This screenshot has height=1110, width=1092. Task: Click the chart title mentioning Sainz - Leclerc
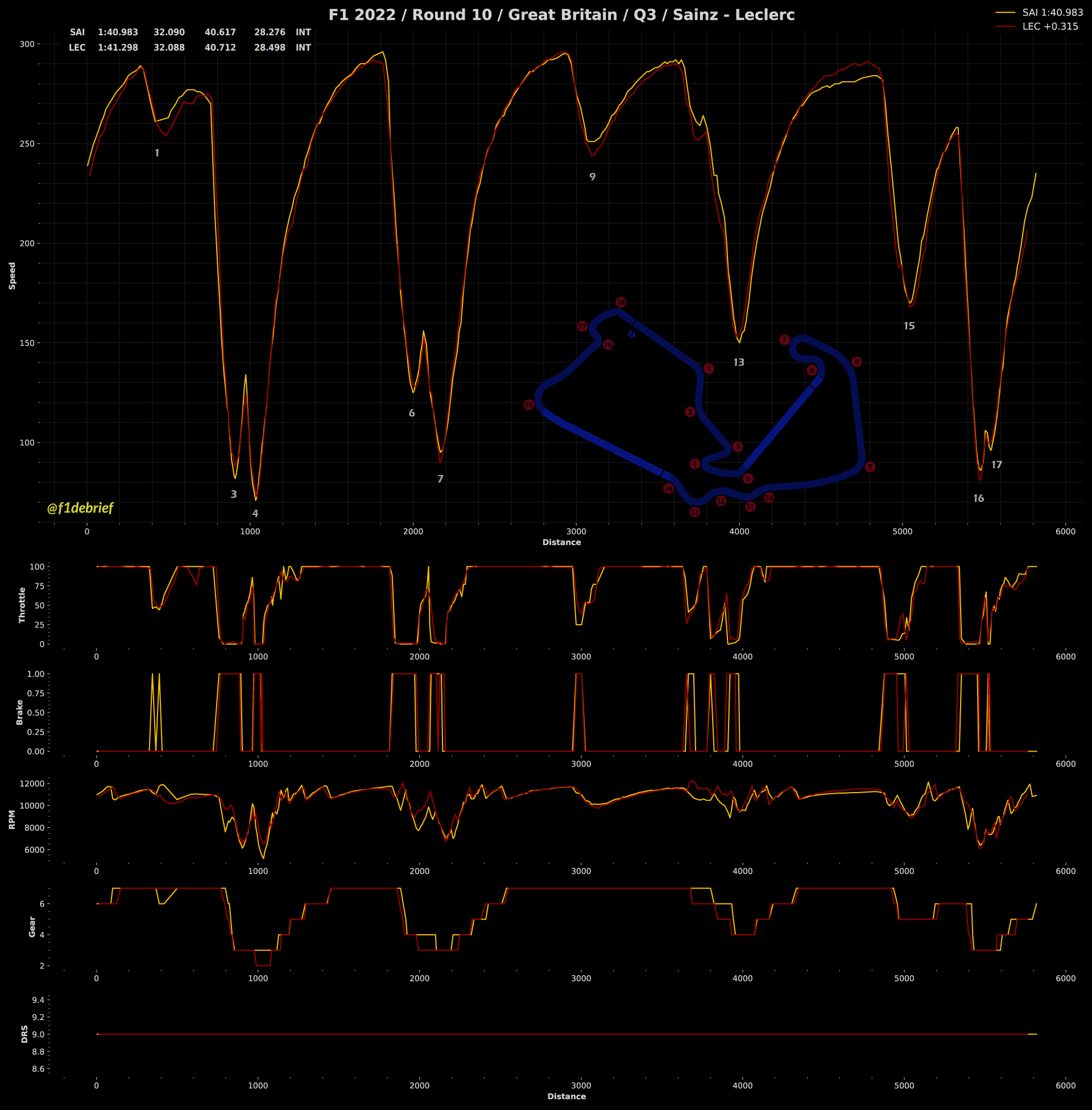(561, 15)
